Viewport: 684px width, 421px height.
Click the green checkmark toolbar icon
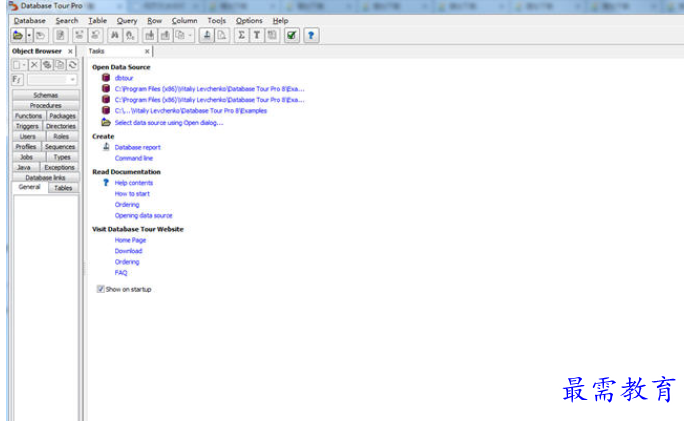[x=291, y=35]
